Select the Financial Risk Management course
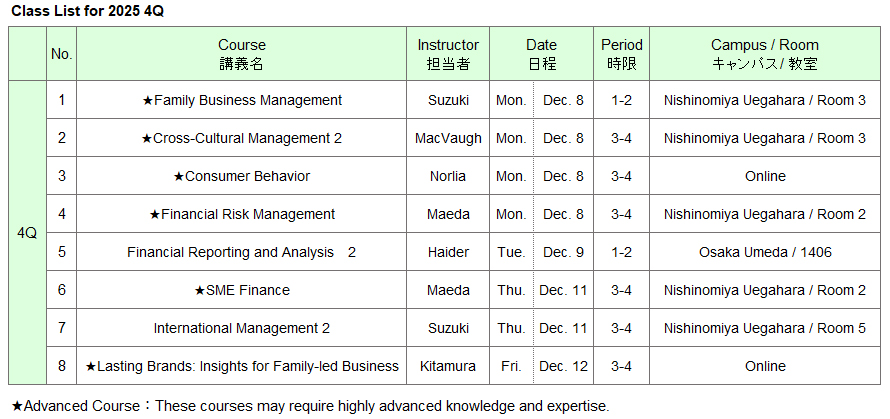Image resolution: width=890 pixels, height=419 pixels. (242, 214)
